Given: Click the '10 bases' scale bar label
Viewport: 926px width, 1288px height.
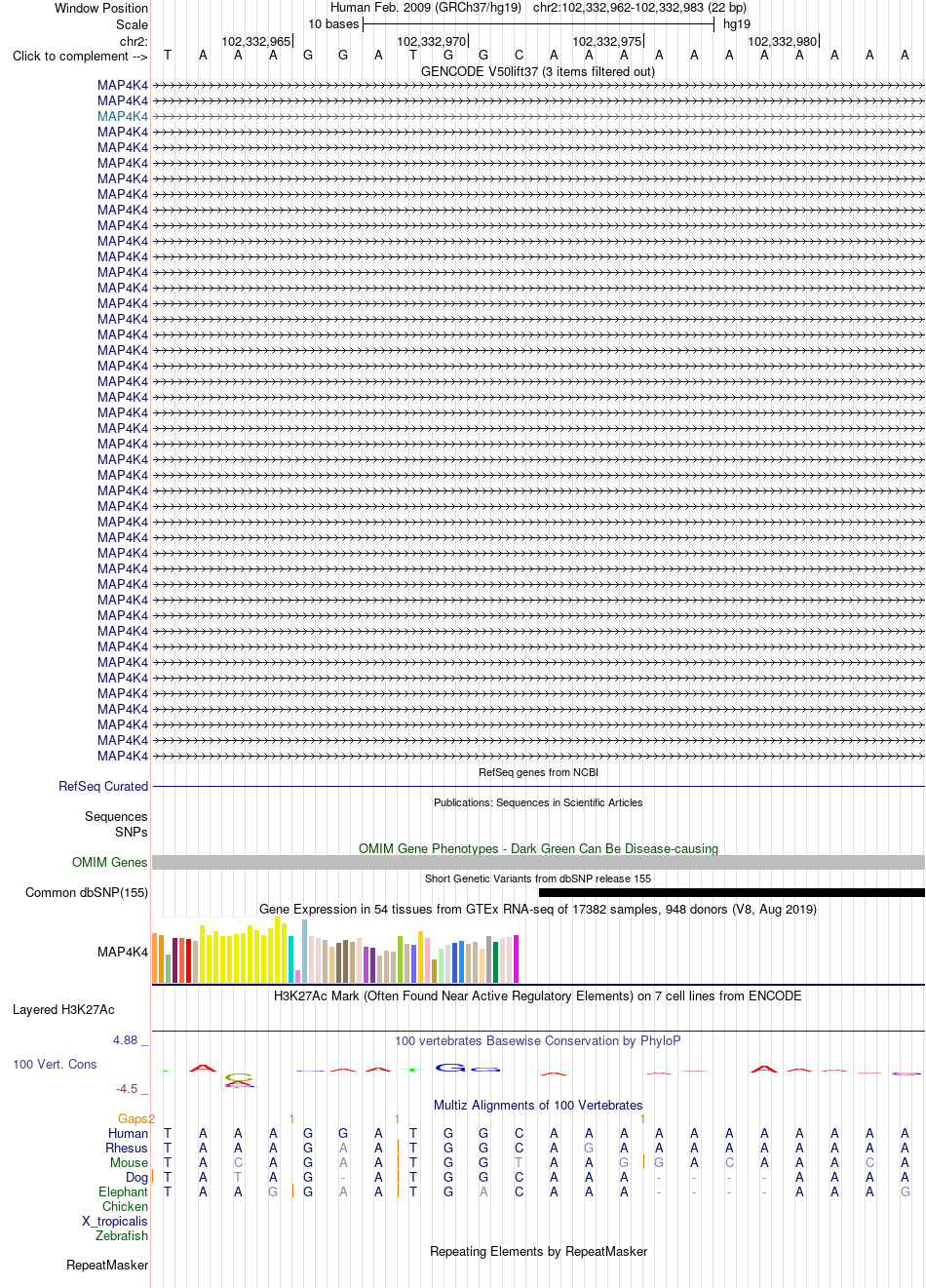Looking at the screenshot, I should [333, 24].
